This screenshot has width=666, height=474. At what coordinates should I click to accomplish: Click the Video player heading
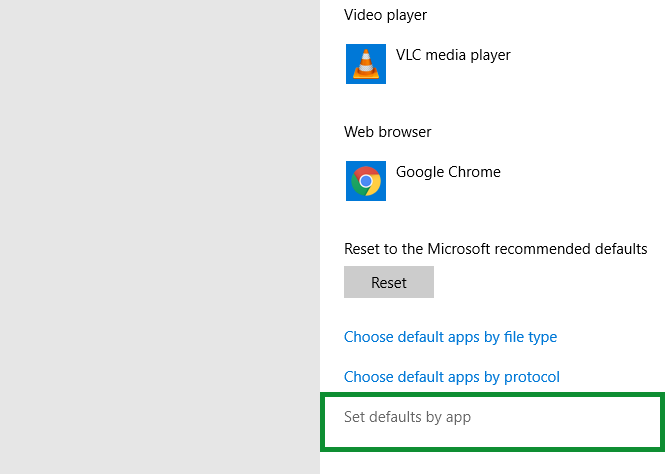pos(385,15)
